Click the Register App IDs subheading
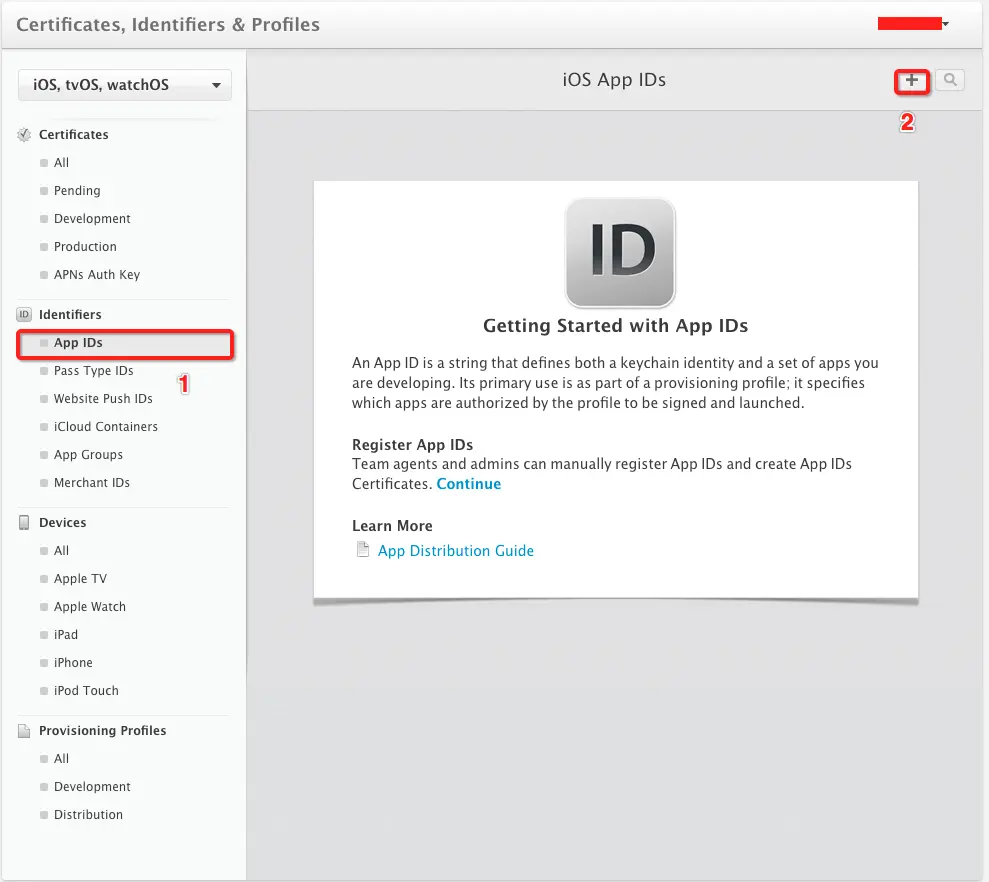The width and height of the screenshot is (989, 882). (413, 445)
